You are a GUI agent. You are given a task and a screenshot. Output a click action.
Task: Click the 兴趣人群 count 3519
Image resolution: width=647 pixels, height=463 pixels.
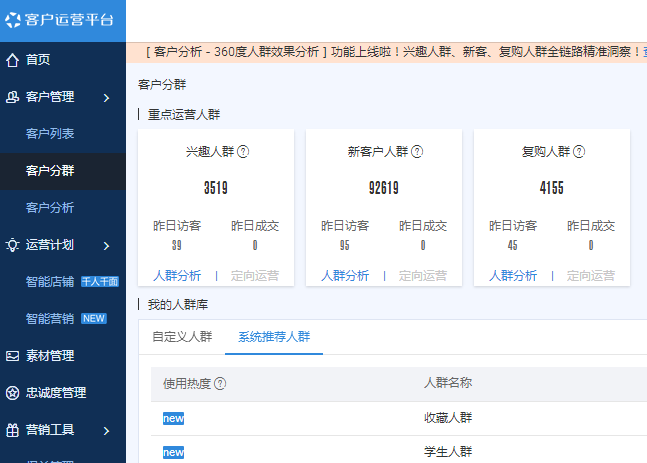[216, 188]
